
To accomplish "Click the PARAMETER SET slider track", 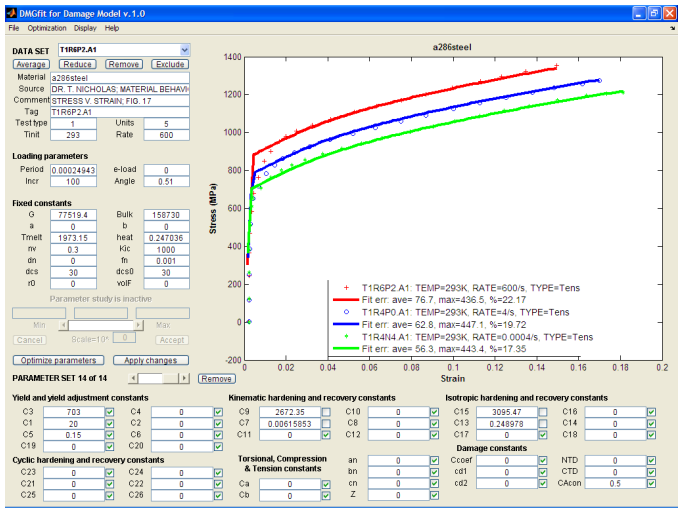I will tap(172, 379).
